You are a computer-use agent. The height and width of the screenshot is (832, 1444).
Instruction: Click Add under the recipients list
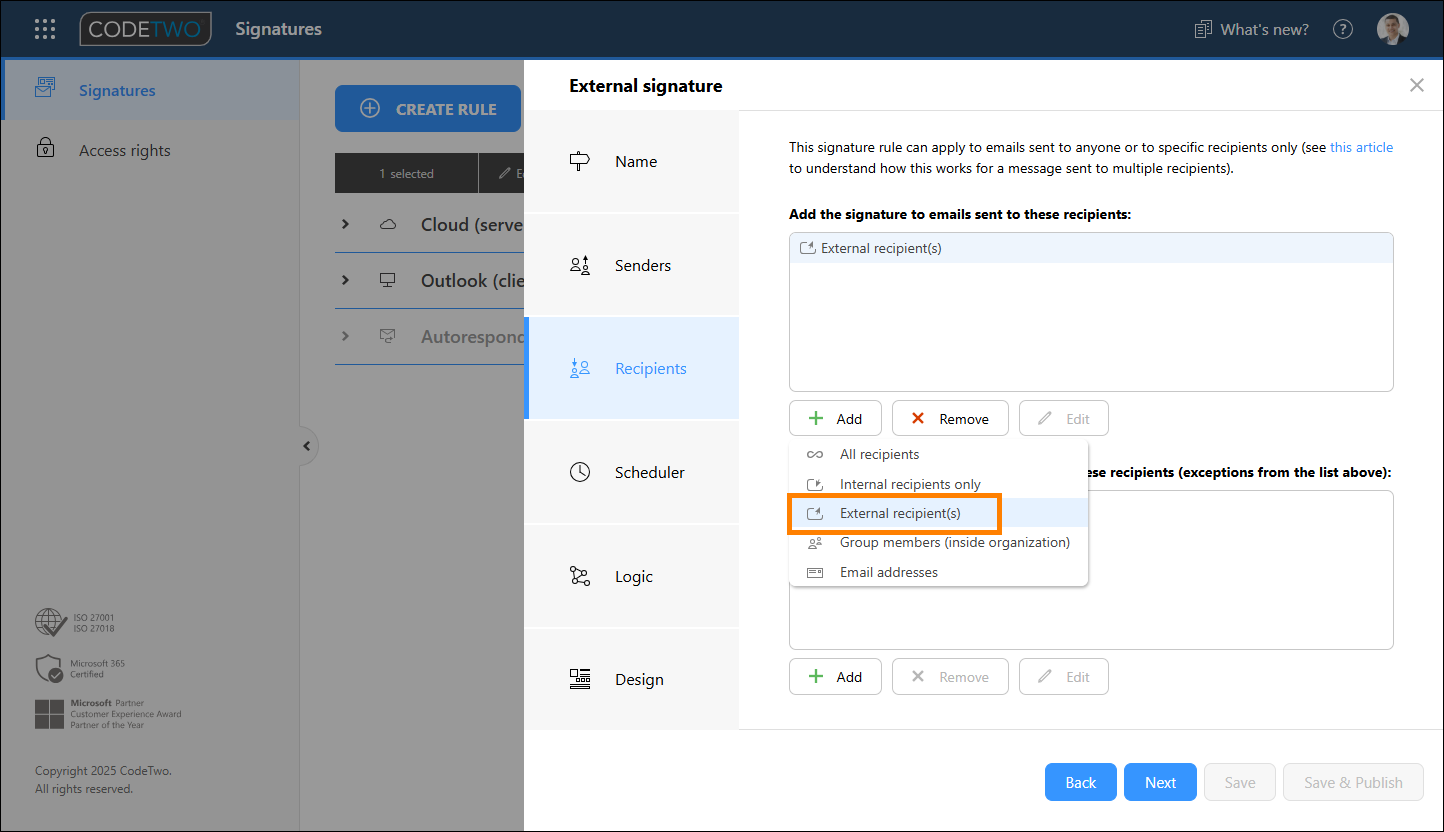(835, 418)
